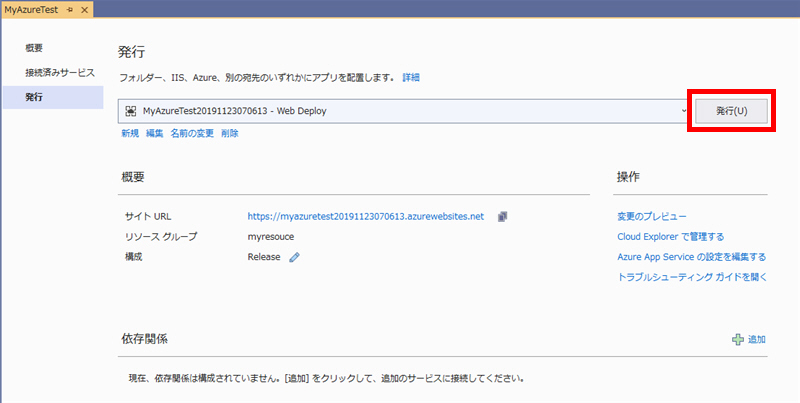Click the green plus add dependency icon
The image size is (800, 403).
coord(738,339)
